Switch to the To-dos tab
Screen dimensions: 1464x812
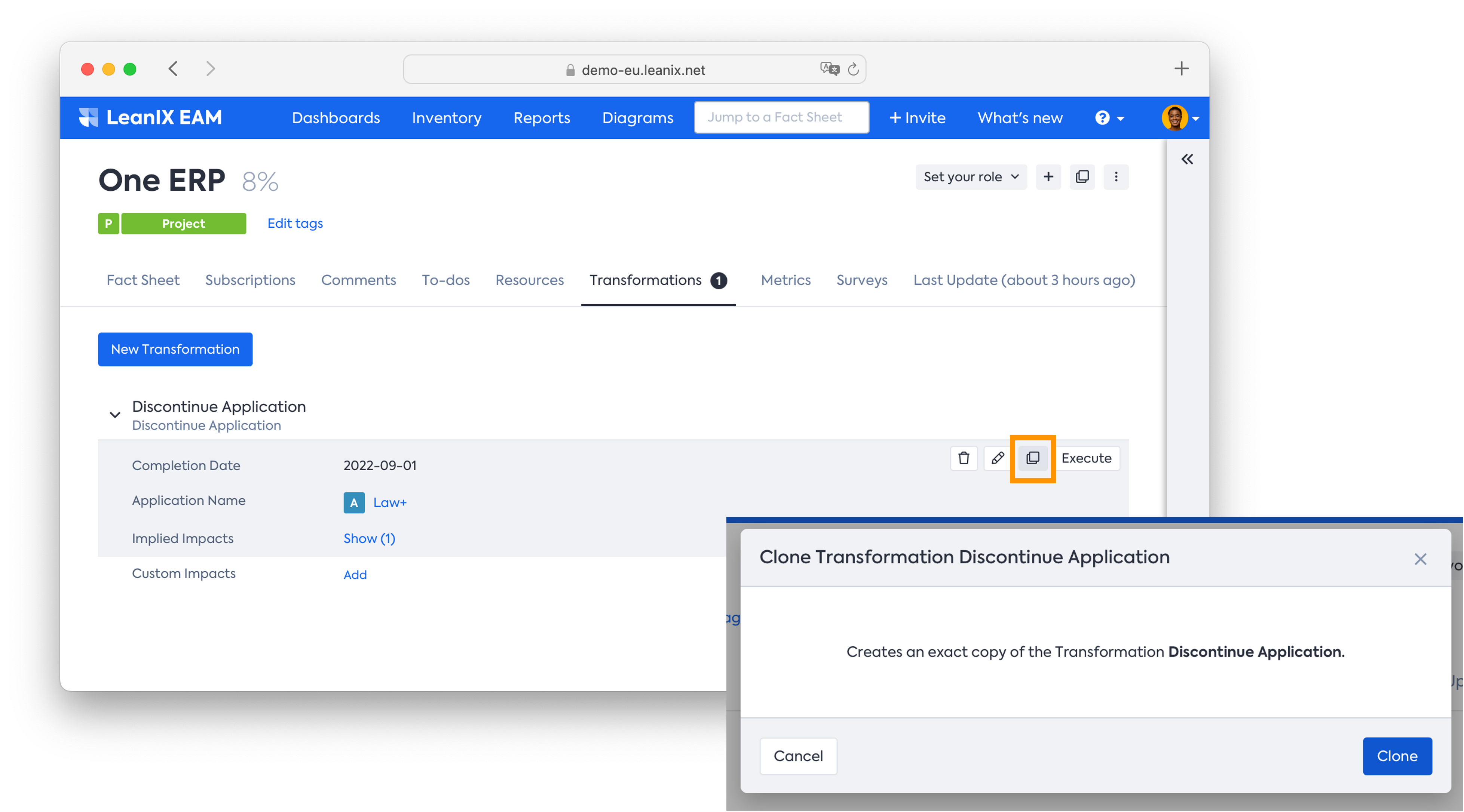(445, 280)
